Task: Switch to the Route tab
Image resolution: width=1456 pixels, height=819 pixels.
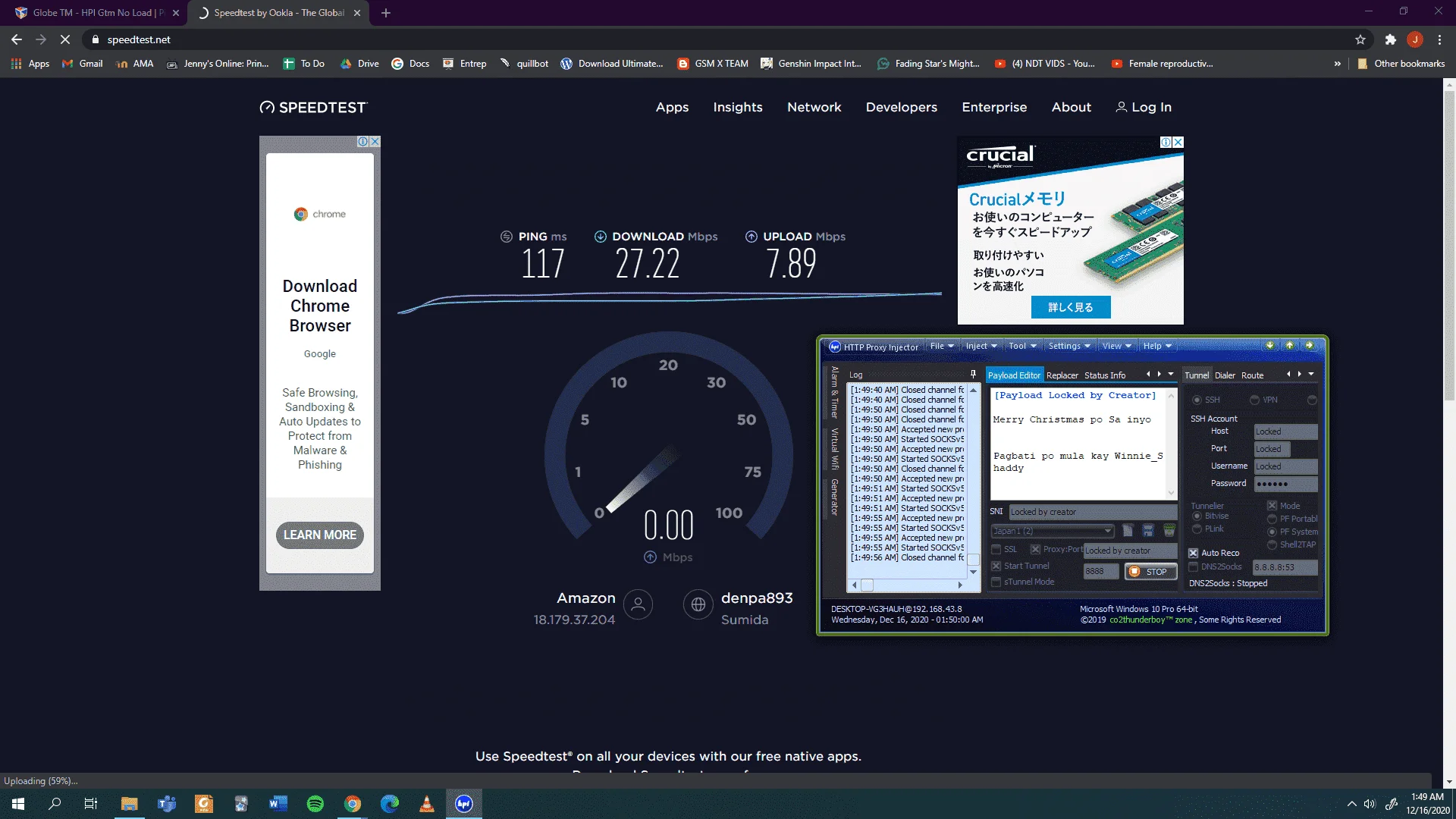Action: 1252,375
